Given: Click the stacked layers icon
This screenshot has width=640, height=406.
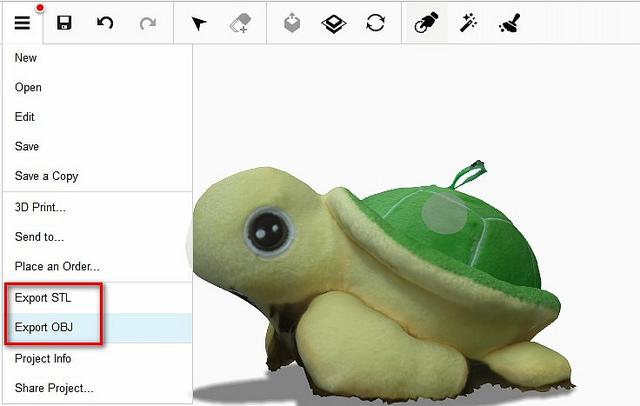Looking at the screenshot, I should pyautogui.click(x=333, y=22).
